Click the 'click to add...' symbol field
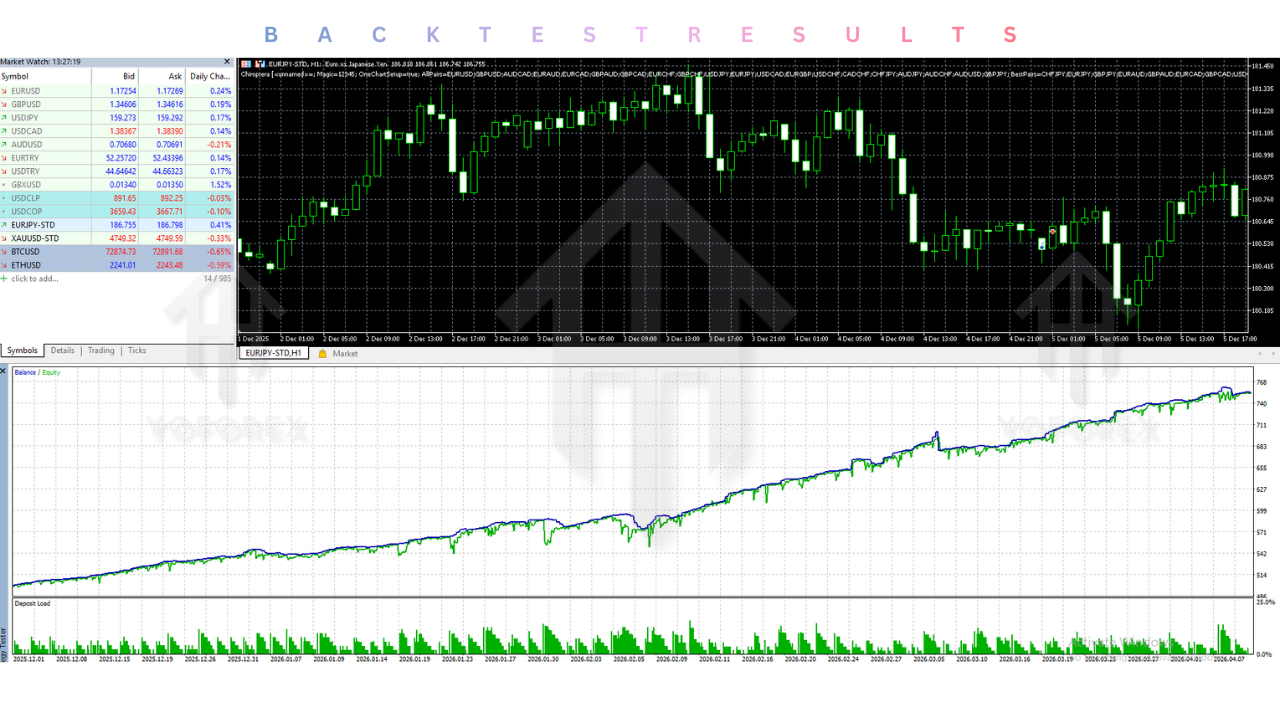Screen dimensions: 1280x720 [x=35, y=279]
